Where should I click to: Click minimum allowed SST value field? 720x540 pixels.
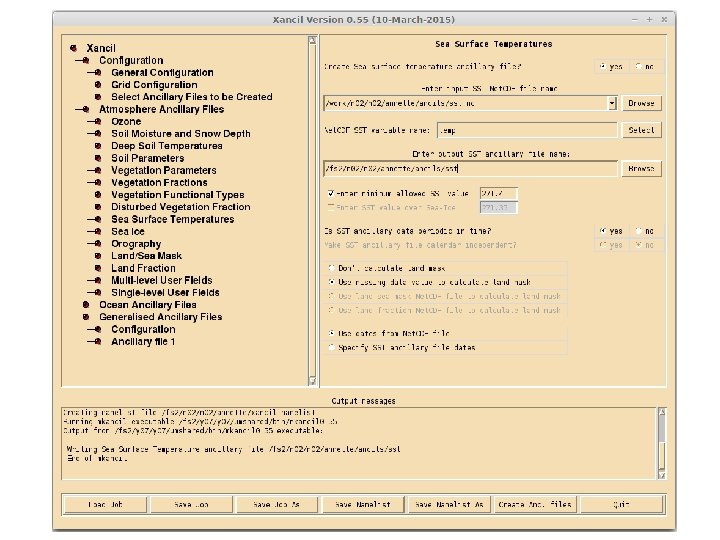click(x=499, y=194)
